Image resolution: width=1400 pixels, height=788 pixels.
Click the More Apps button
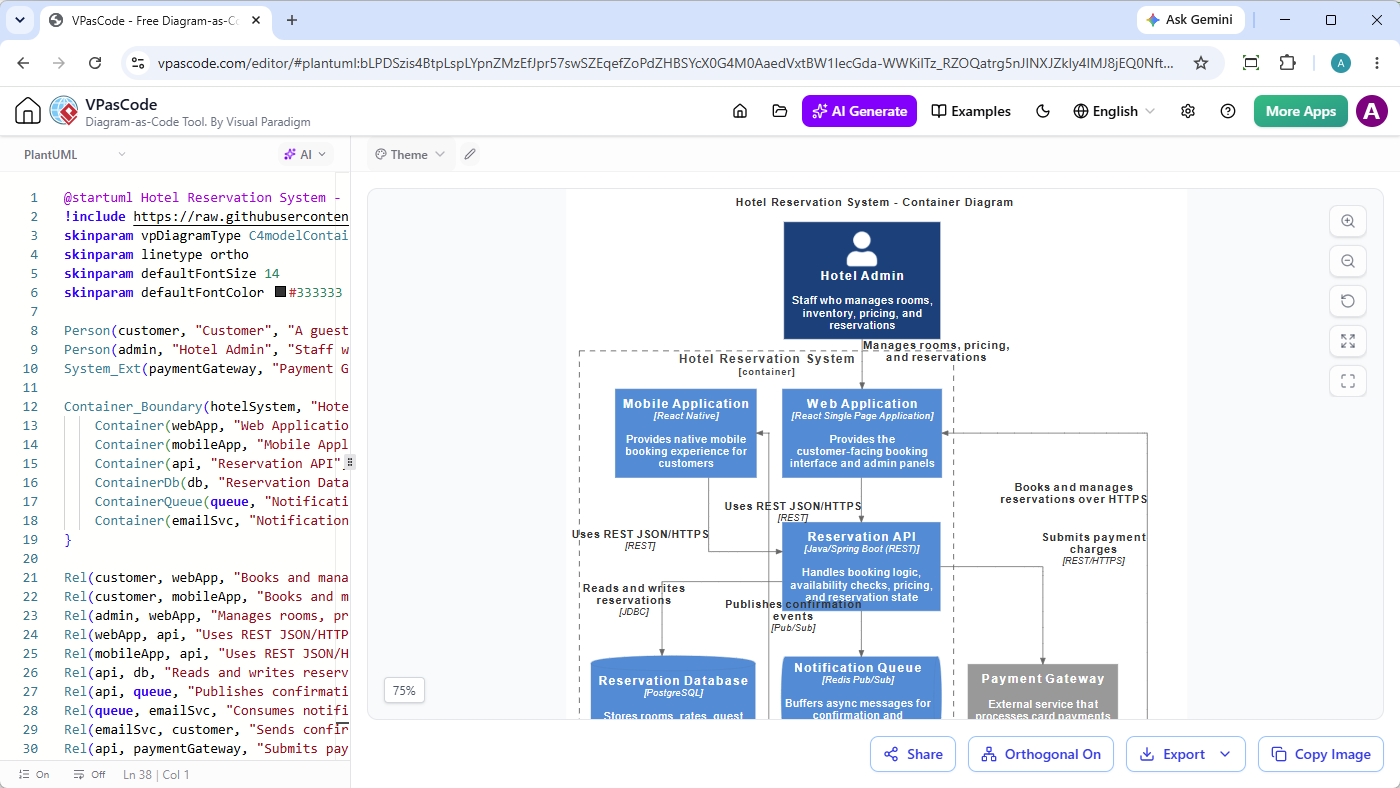click(1300, 111)
